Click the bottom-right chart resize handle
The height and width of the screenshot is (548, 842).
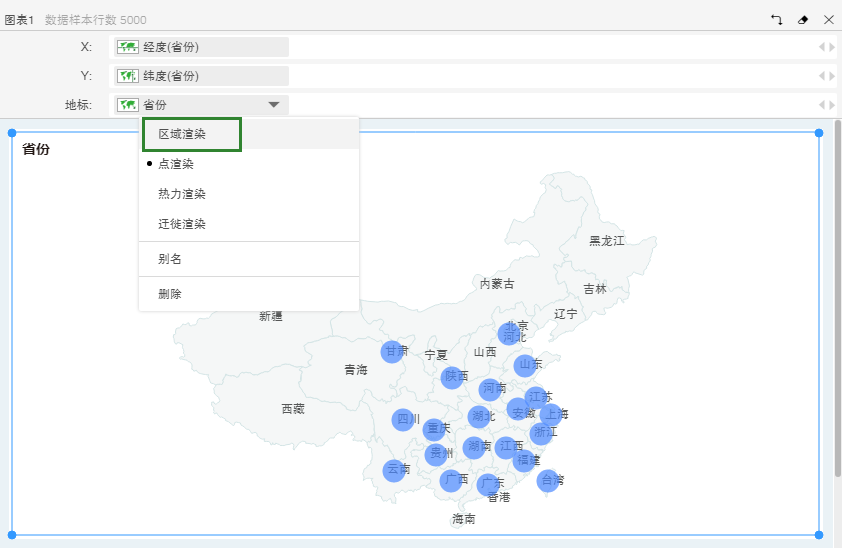point(819,535)
